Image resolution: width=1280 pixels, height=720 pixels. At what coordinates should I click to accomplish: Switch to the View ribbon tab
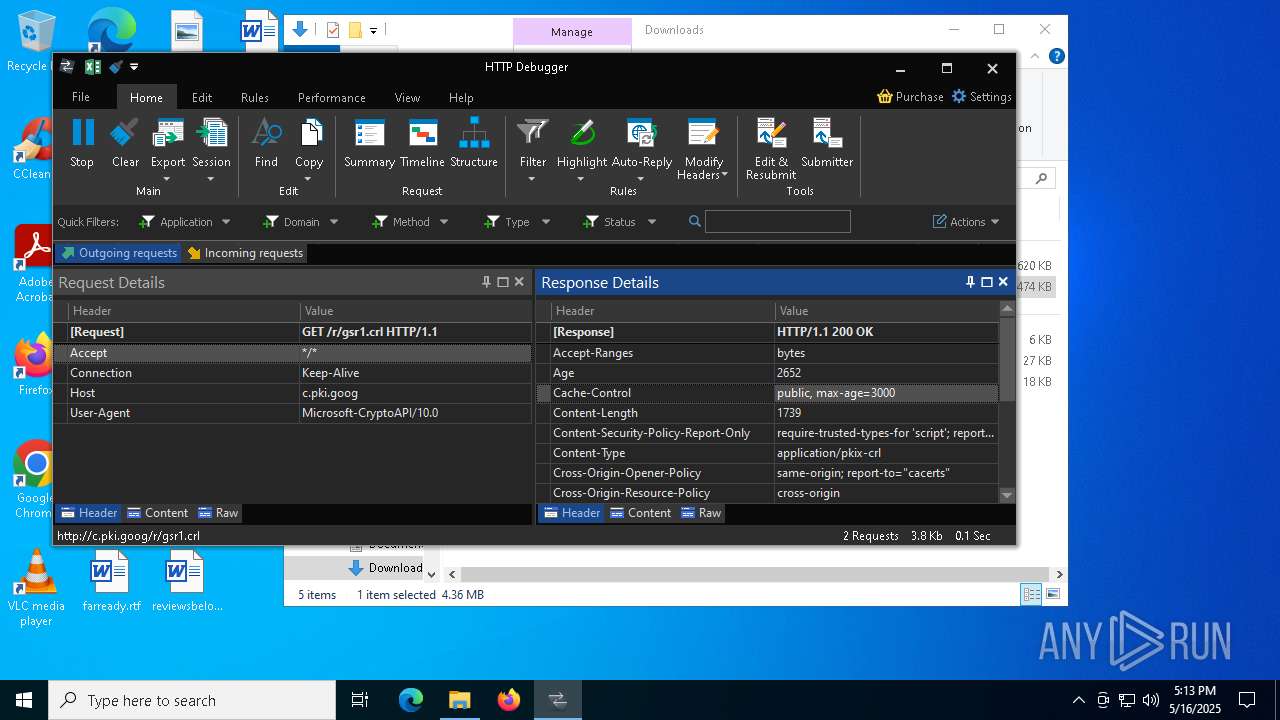click(x=407, y=98)
